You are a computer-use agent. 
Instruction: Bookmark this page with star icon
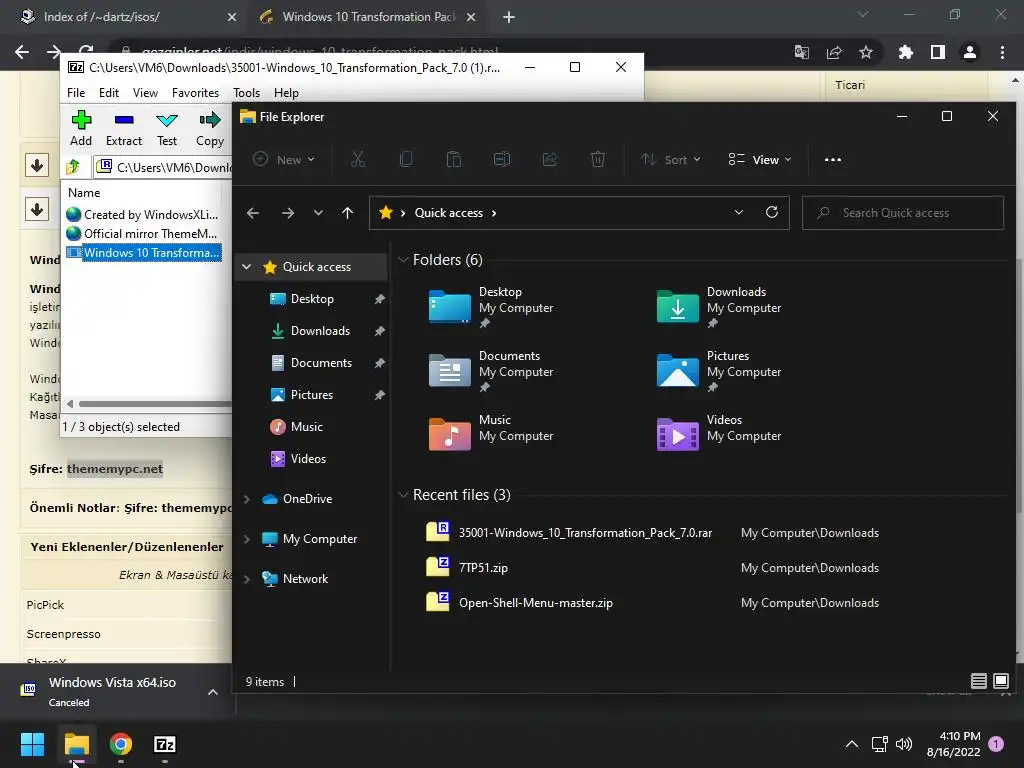pyautogui.click(x=866, y=52)
